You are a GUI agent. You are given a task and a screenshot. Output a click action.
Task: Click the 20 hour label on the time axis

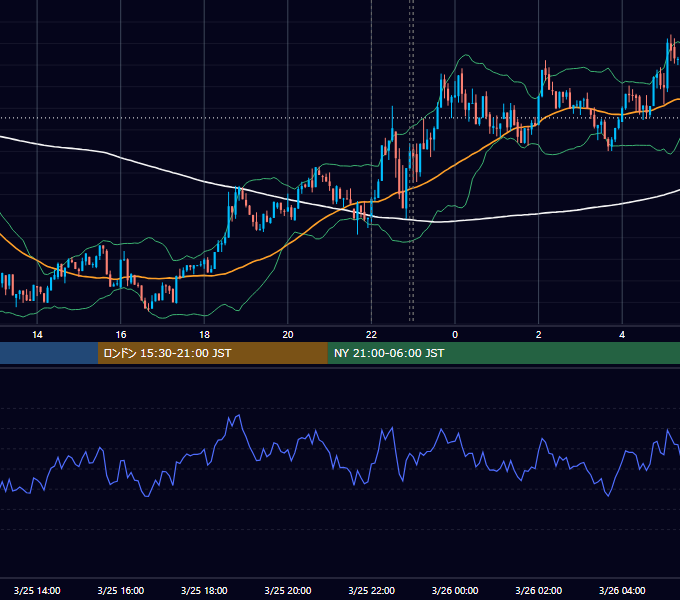(288, 335)
